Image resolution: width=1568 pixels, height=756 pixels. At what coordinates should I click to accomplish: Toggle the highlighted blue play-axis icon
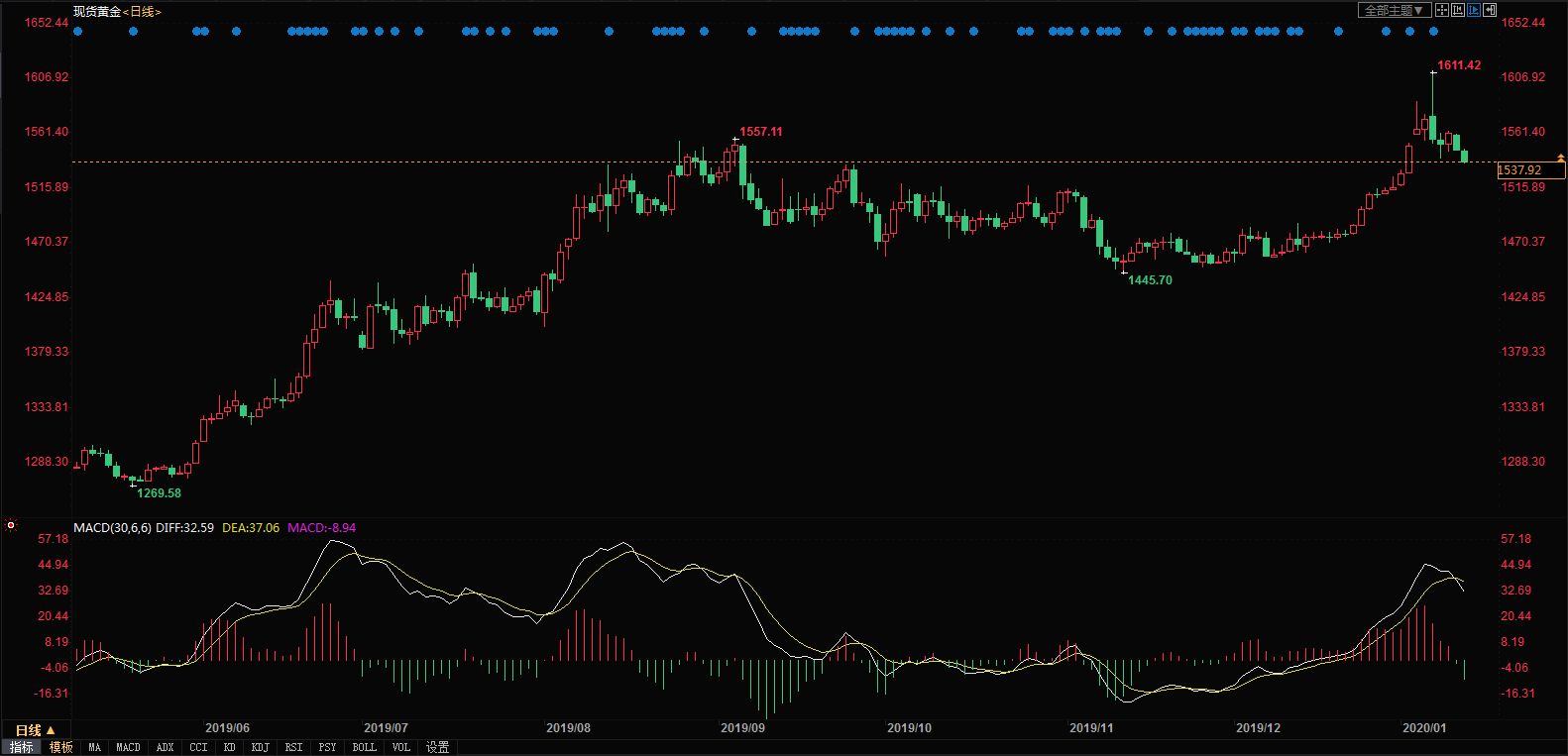(1474, 11)
